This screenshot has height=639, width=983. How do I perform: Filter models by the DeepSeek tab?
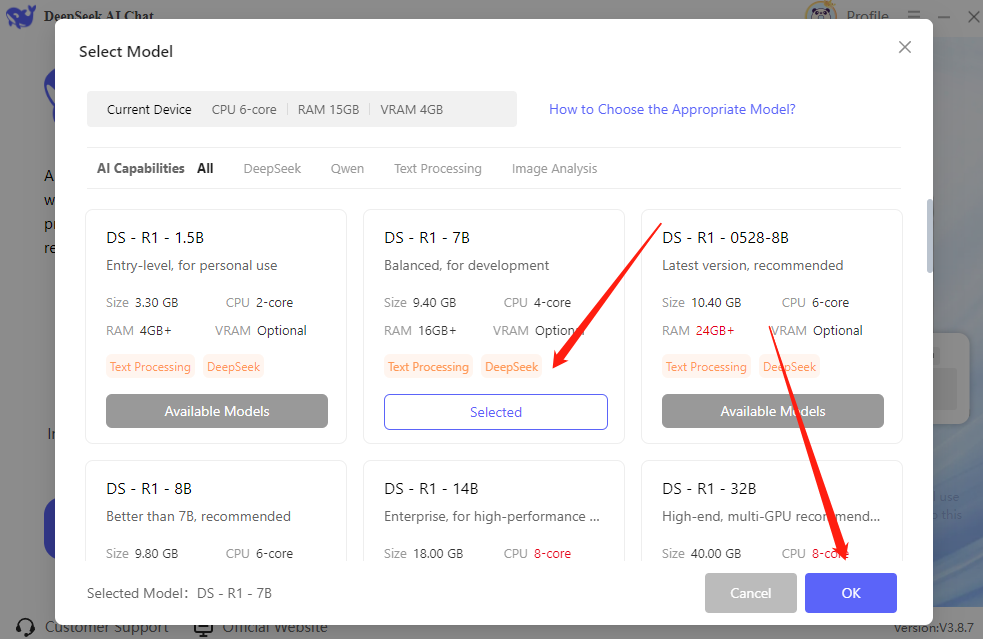point(272,169)
